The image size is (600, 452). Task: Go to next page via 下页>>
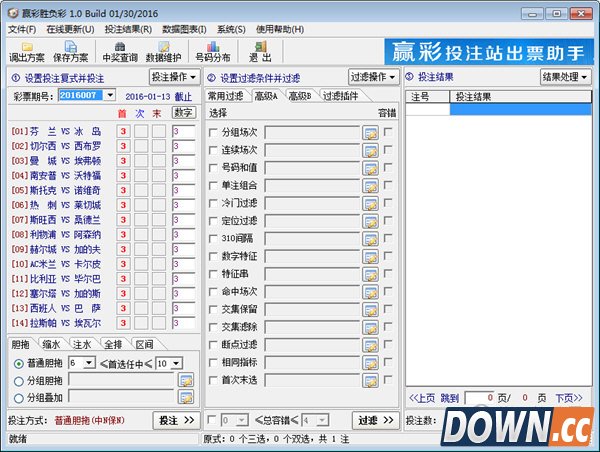[x=569, y=398]
